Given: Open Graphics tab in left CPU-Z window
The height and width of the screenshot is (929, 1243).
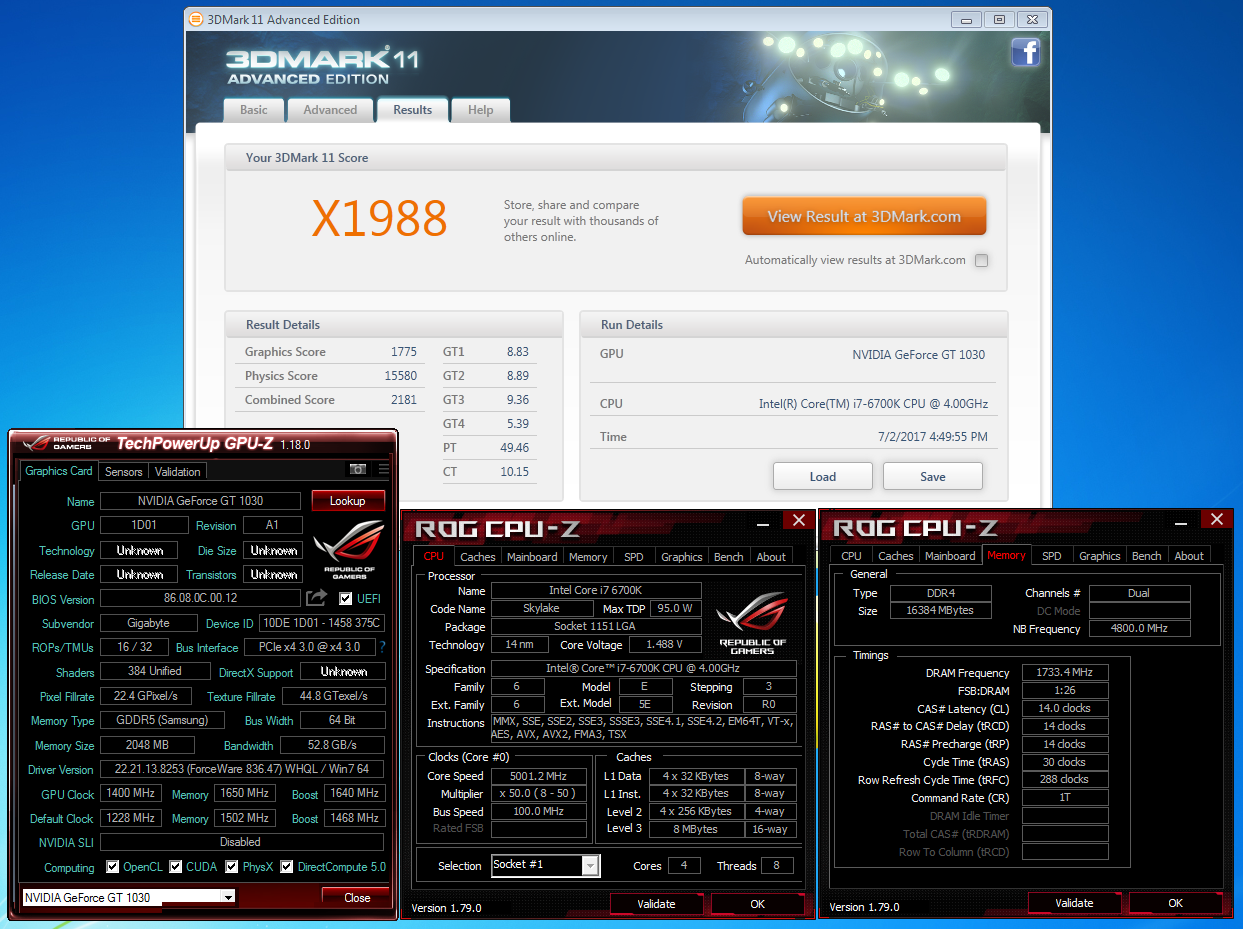Looking at the screenshot, I should pyautogui.click(x=682, y=557).
